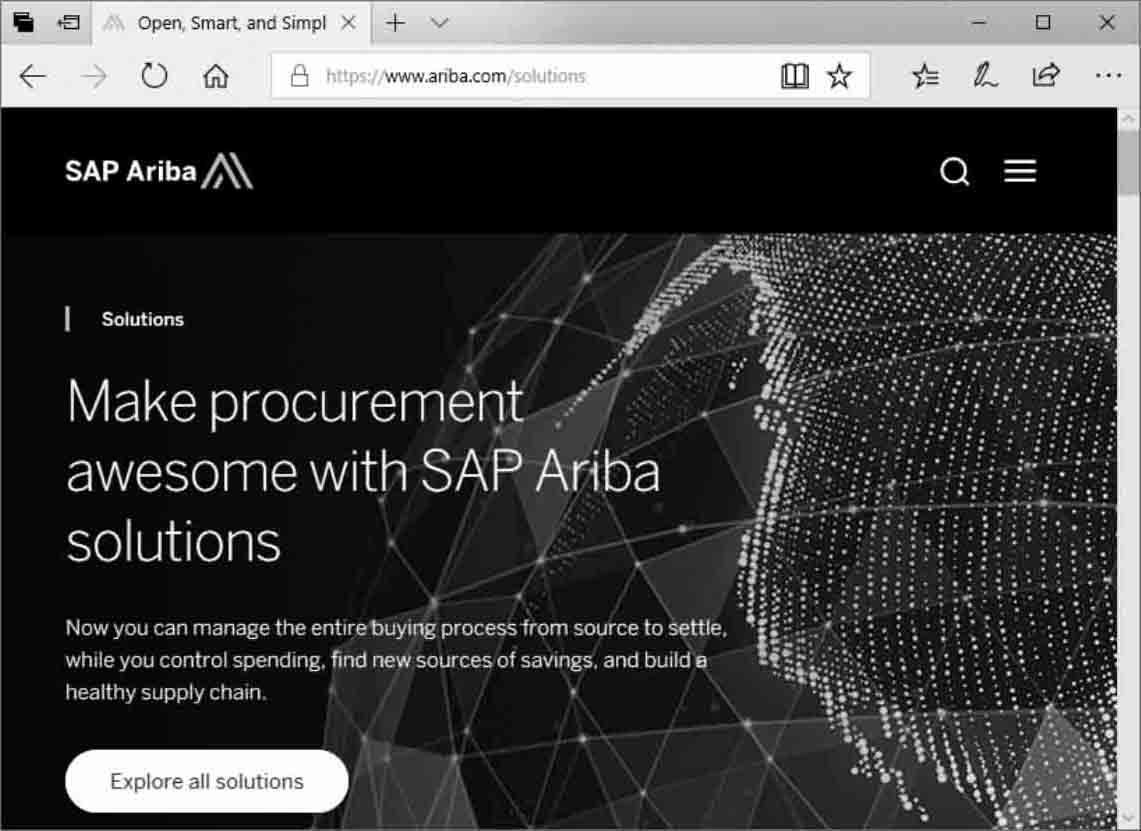The image size is (1141, 831).
Task: Expand the tab preview chevron
Action: click(439, 23)
